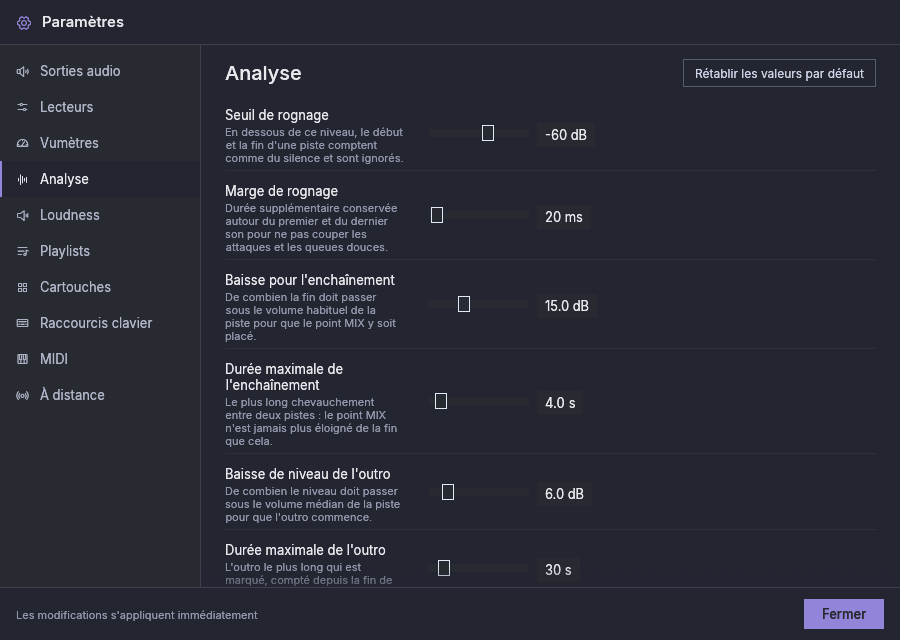
Task: Click the Baisse de niveau de l'outro slider handle
Action: (x=448, y=492)
